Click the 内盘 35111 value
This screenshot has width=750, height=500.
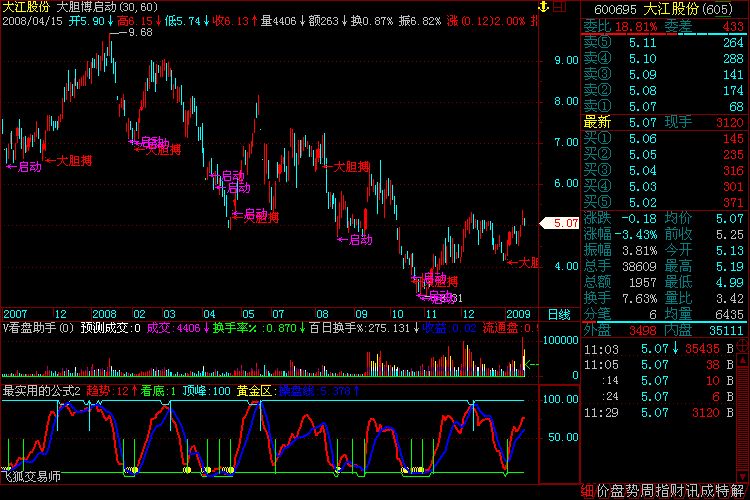726,331
